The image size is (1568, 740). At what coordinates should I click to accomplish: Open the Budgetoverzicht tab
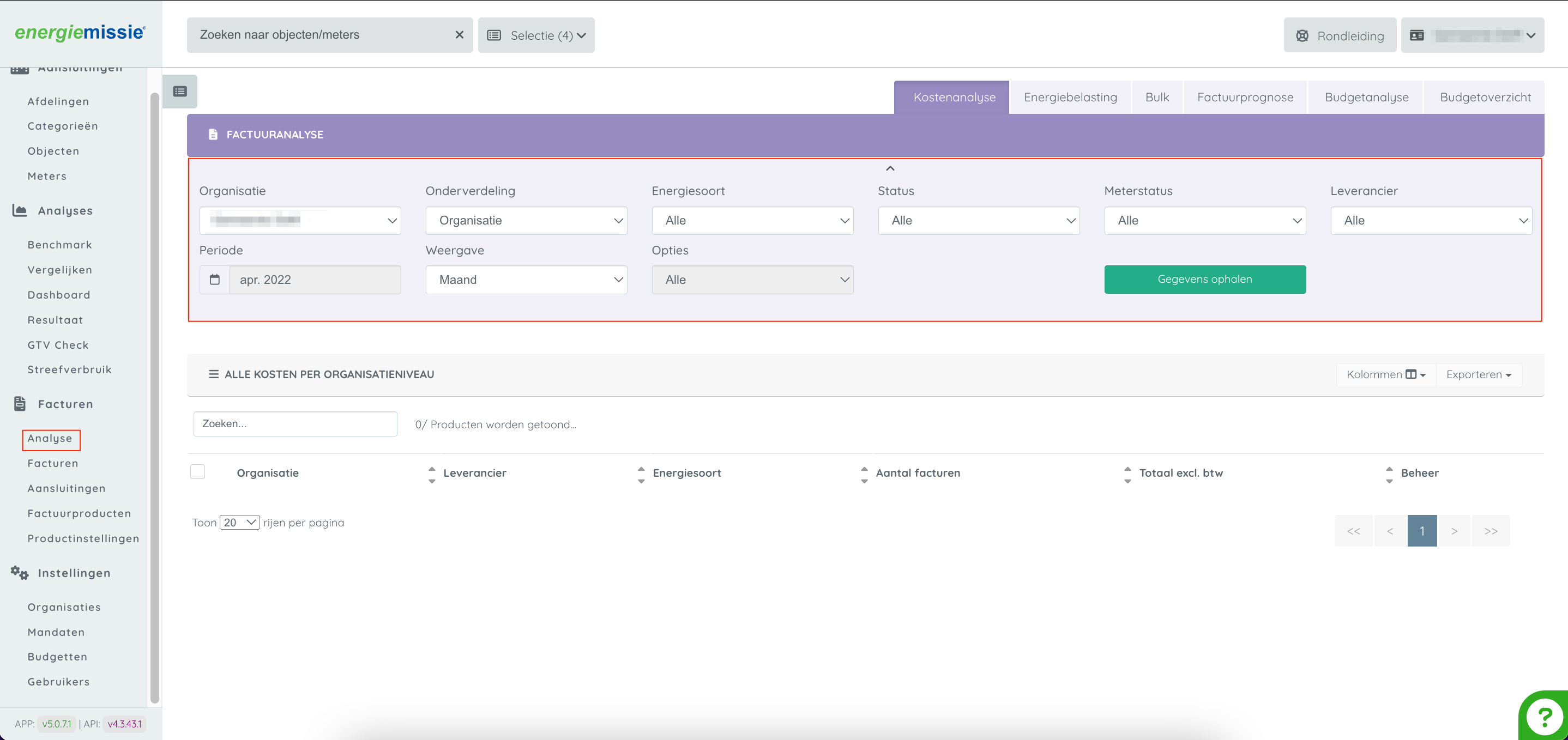[x=1485, y=98]
